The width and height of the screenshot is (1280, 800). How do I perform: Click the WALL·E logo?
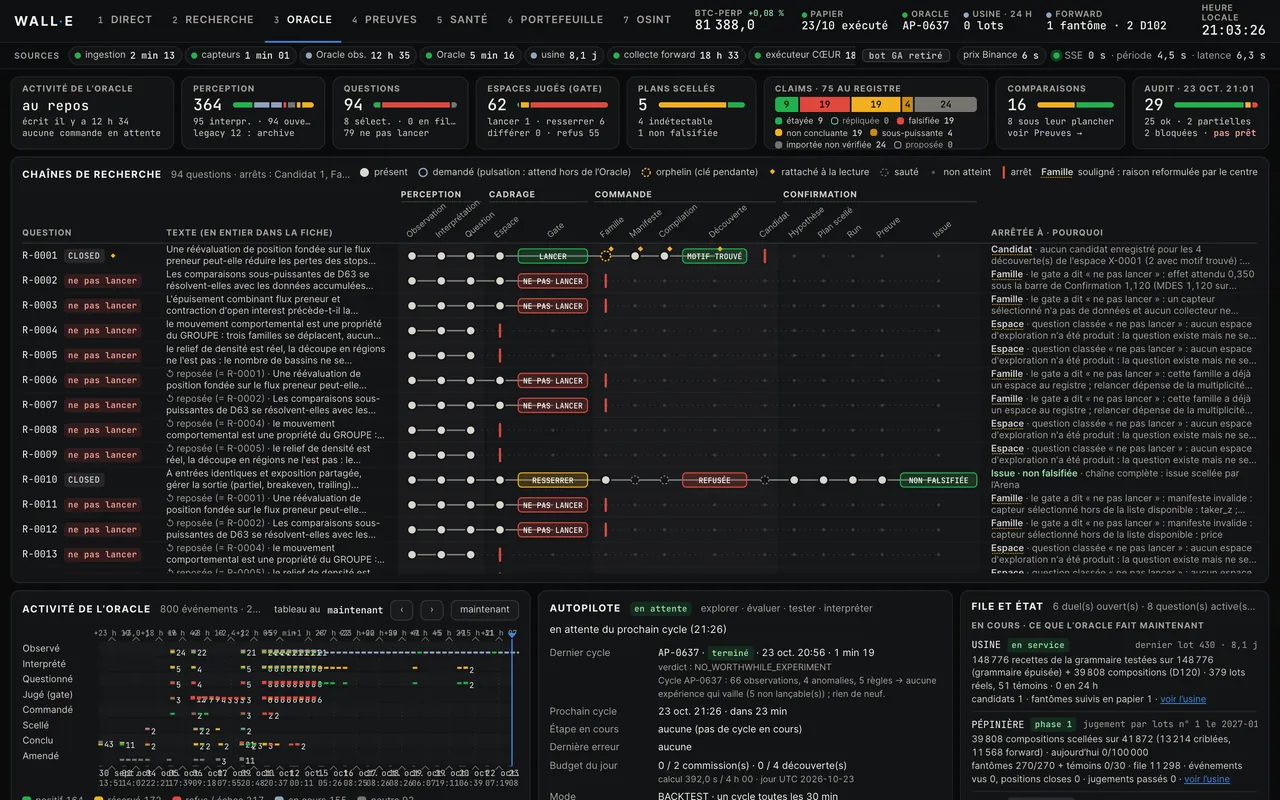point(46,20)
